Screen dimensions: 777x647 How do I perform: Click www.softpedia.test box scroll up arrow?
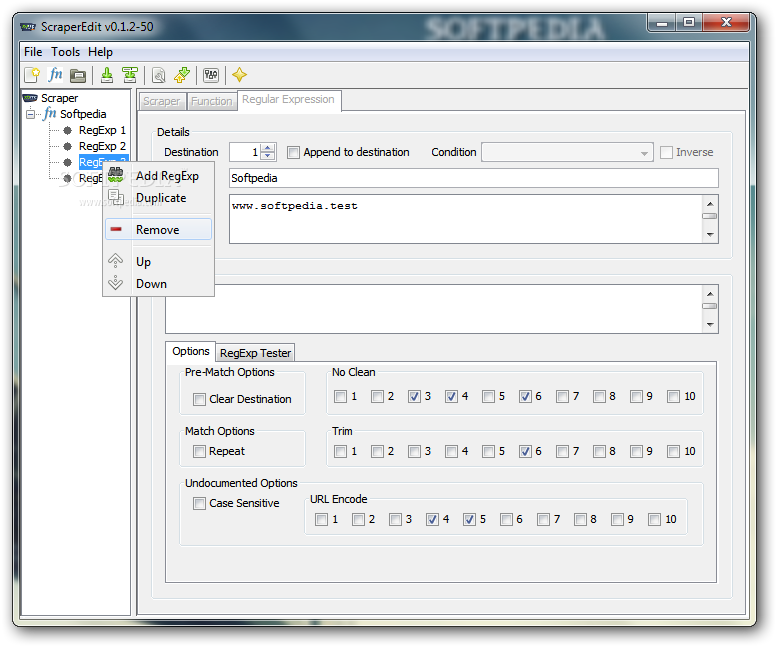[710, 204]
